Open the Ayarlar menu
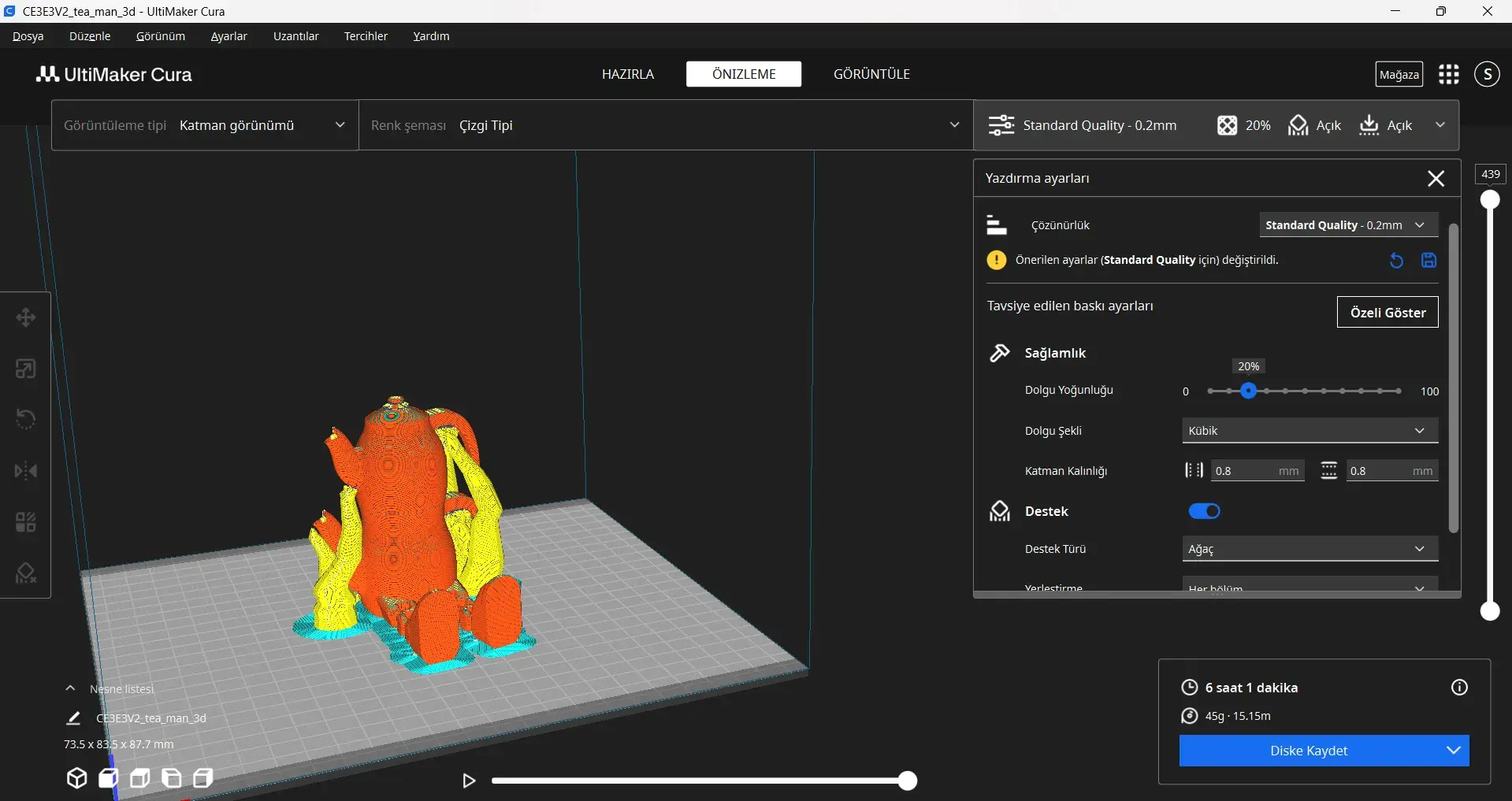 (229, 36)
